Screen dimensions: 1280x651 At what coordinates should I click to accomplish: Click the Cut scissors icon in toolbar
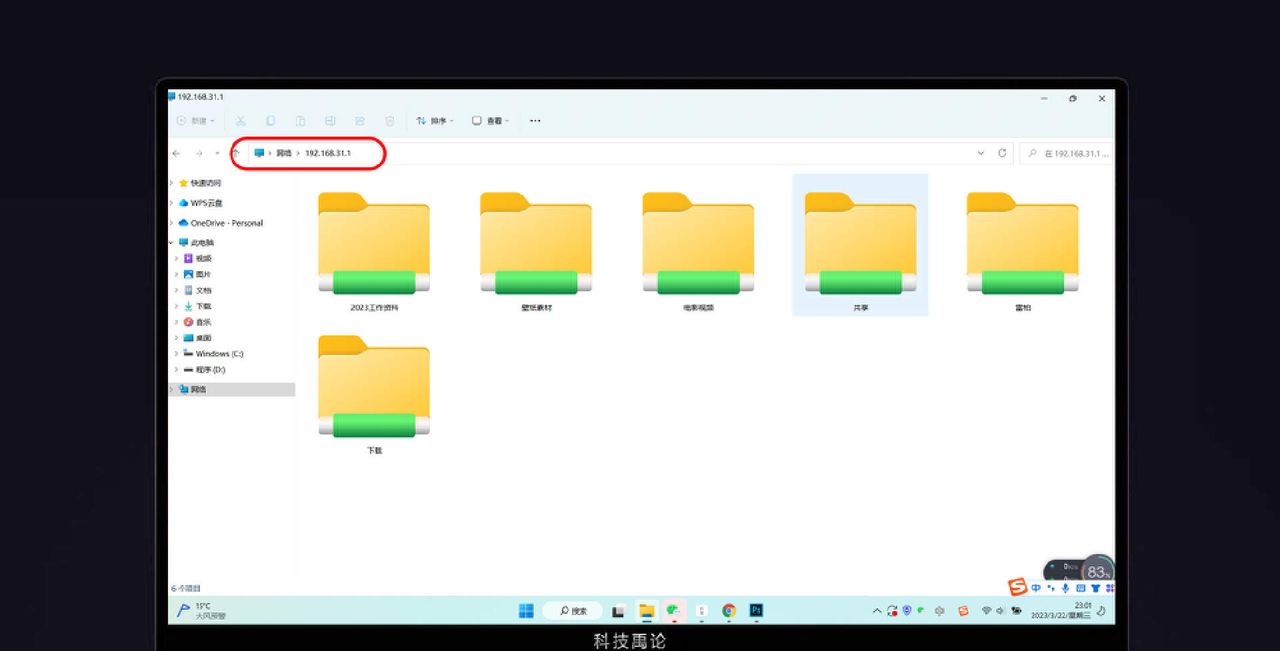point(240,121)
